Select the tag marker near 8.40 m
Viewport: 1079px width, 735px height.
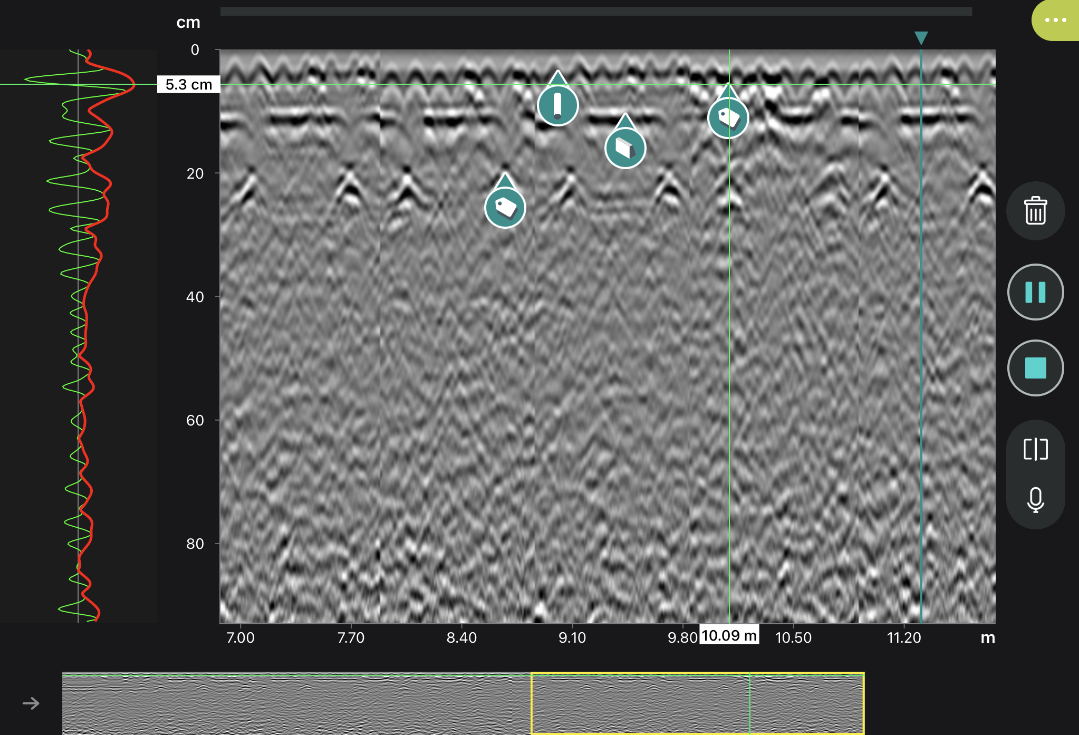pos(505,207)
